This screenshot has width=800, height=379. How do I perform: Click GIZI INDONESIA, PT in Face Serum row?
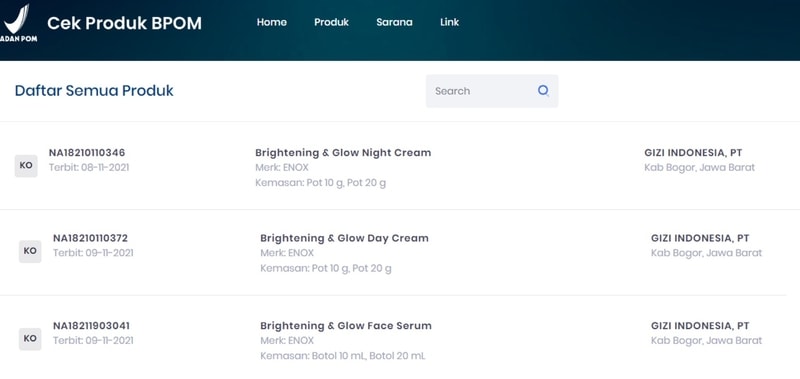point(700,325)
